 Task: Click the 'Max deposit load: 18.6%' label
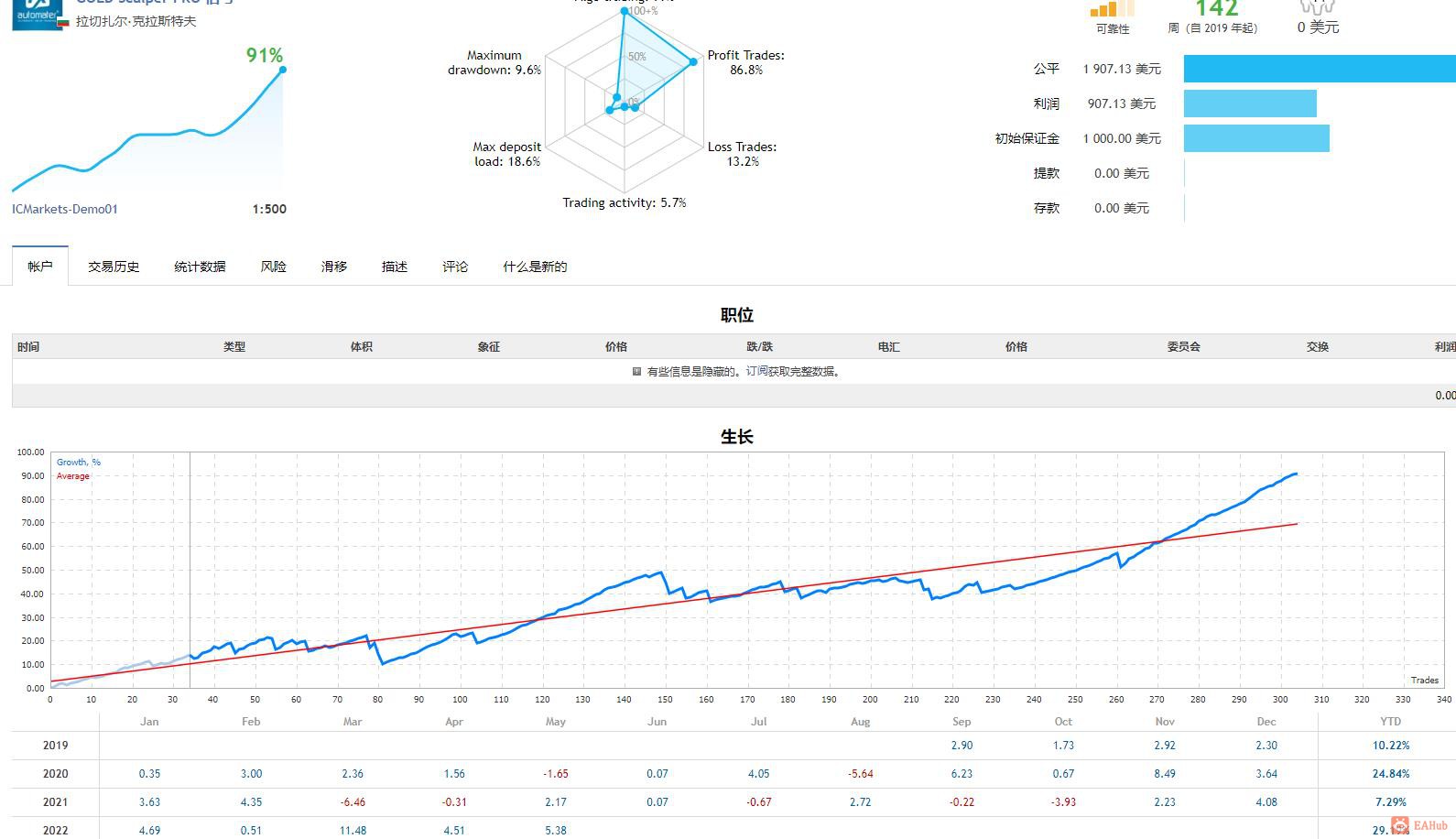click(x=507, y=154)
